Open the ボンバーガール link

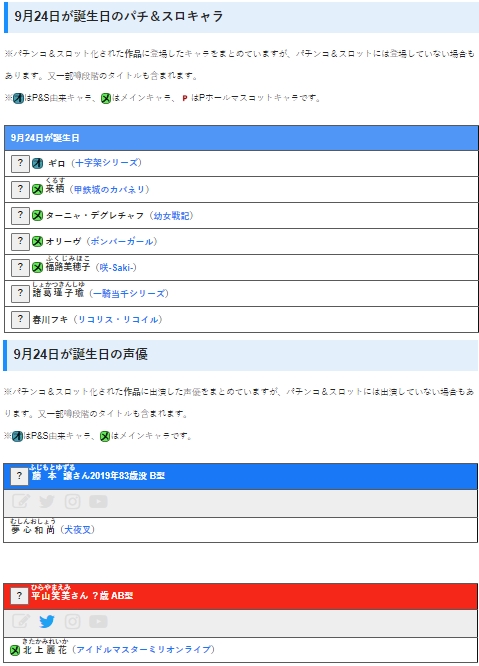(x=122, y=242)
